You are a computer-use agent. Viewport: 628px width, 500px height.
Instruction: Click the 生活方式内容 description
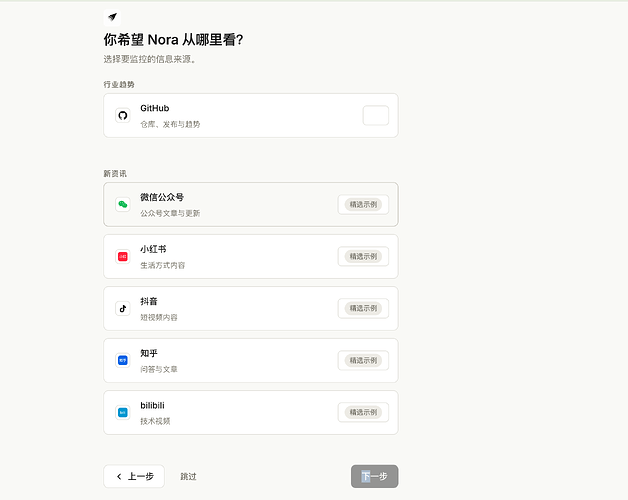click(x=163, y=265)
